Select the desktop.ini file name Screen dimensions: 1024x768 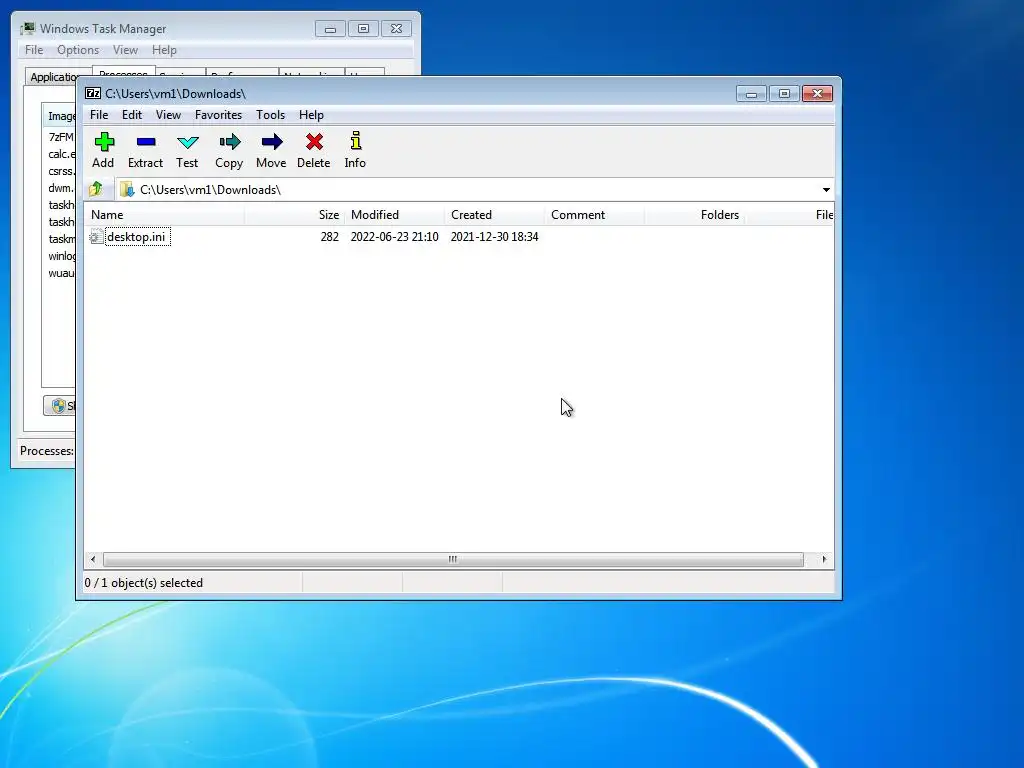click(136, 236)
